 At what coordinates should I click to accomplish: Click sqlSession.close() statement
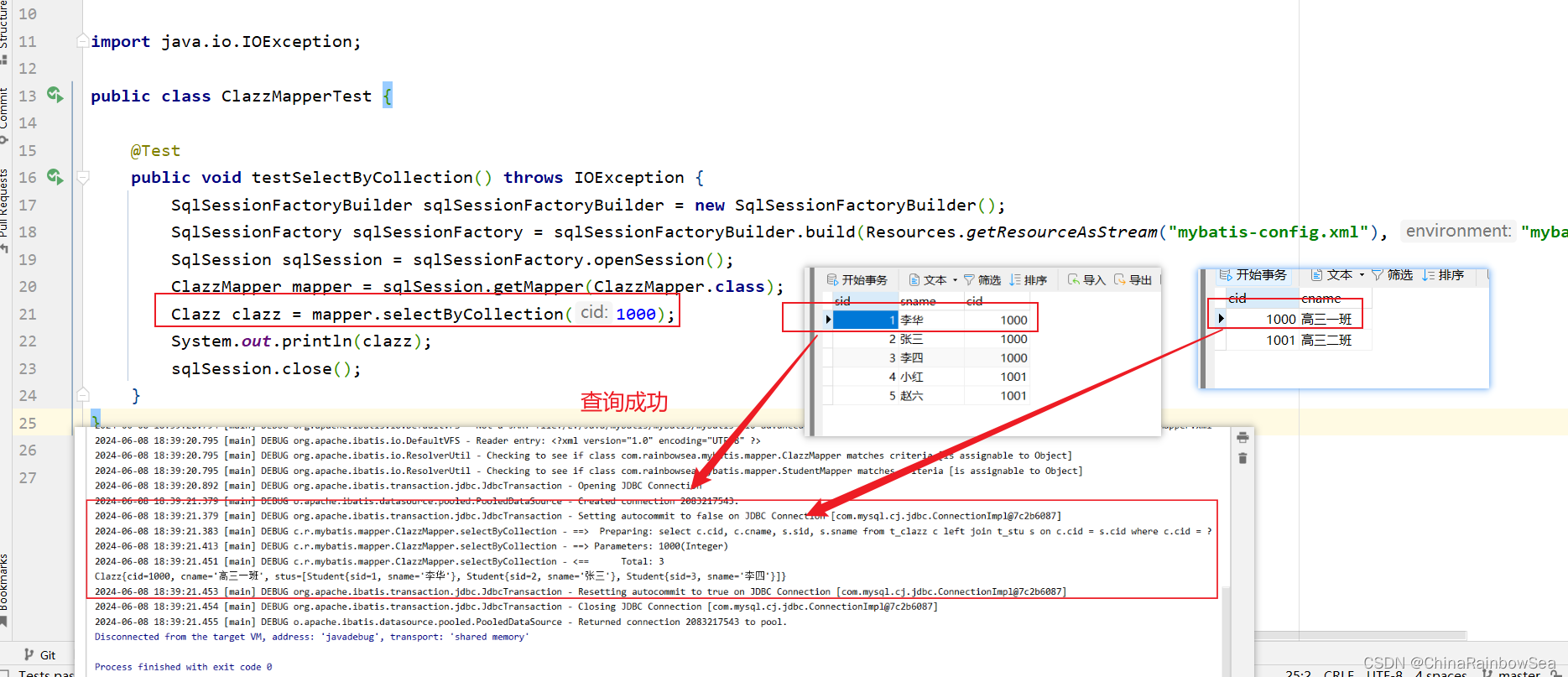click(x=266, y=368)
